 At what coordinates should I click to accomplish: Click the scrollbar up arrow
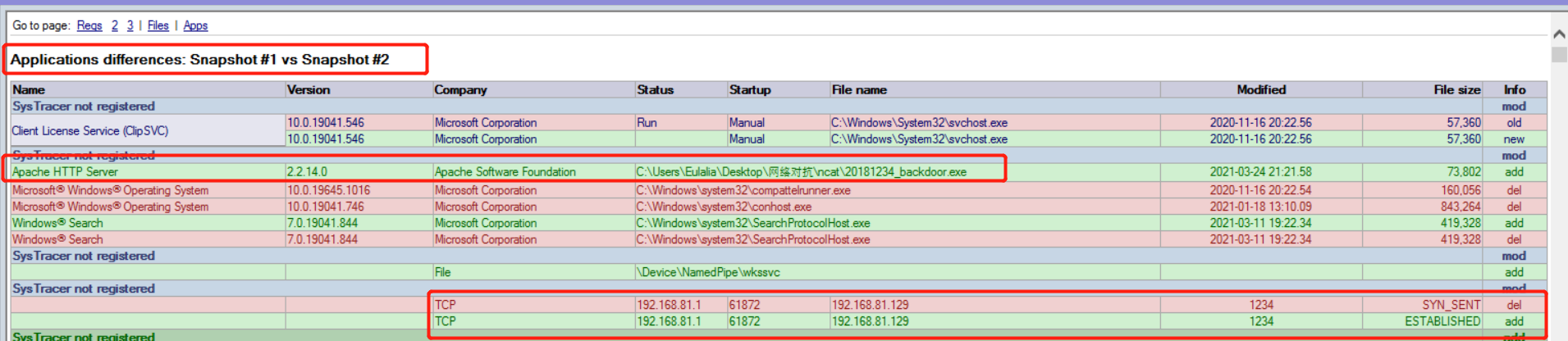(x=1559, y=34)
